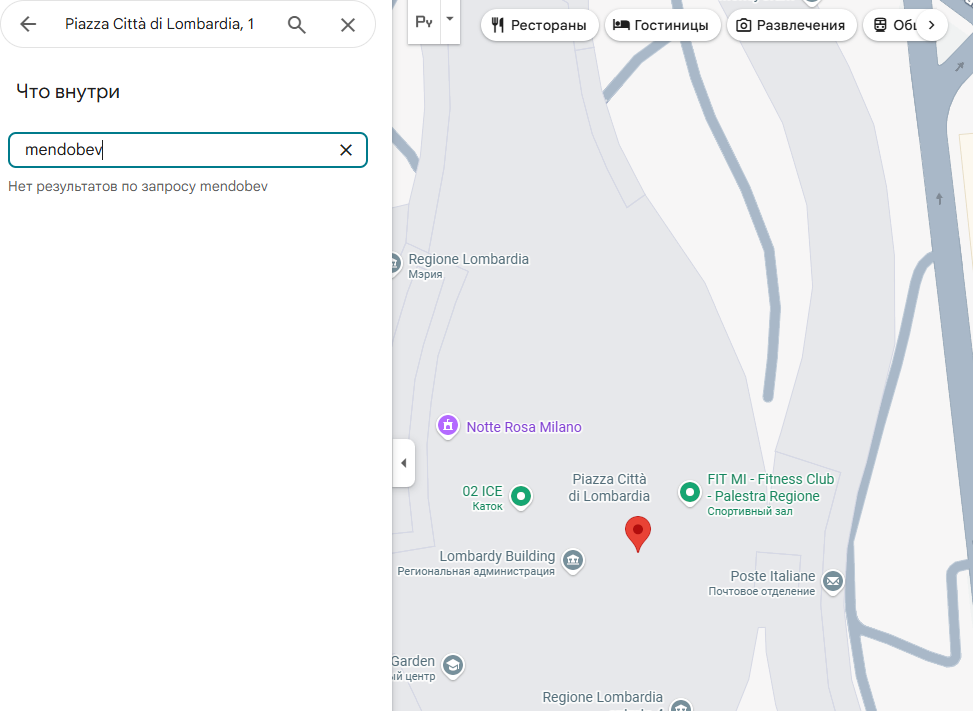The height and width of the screenshot is (711, 973).
Task: Open the Развлечения category chip
Action: 789,25
